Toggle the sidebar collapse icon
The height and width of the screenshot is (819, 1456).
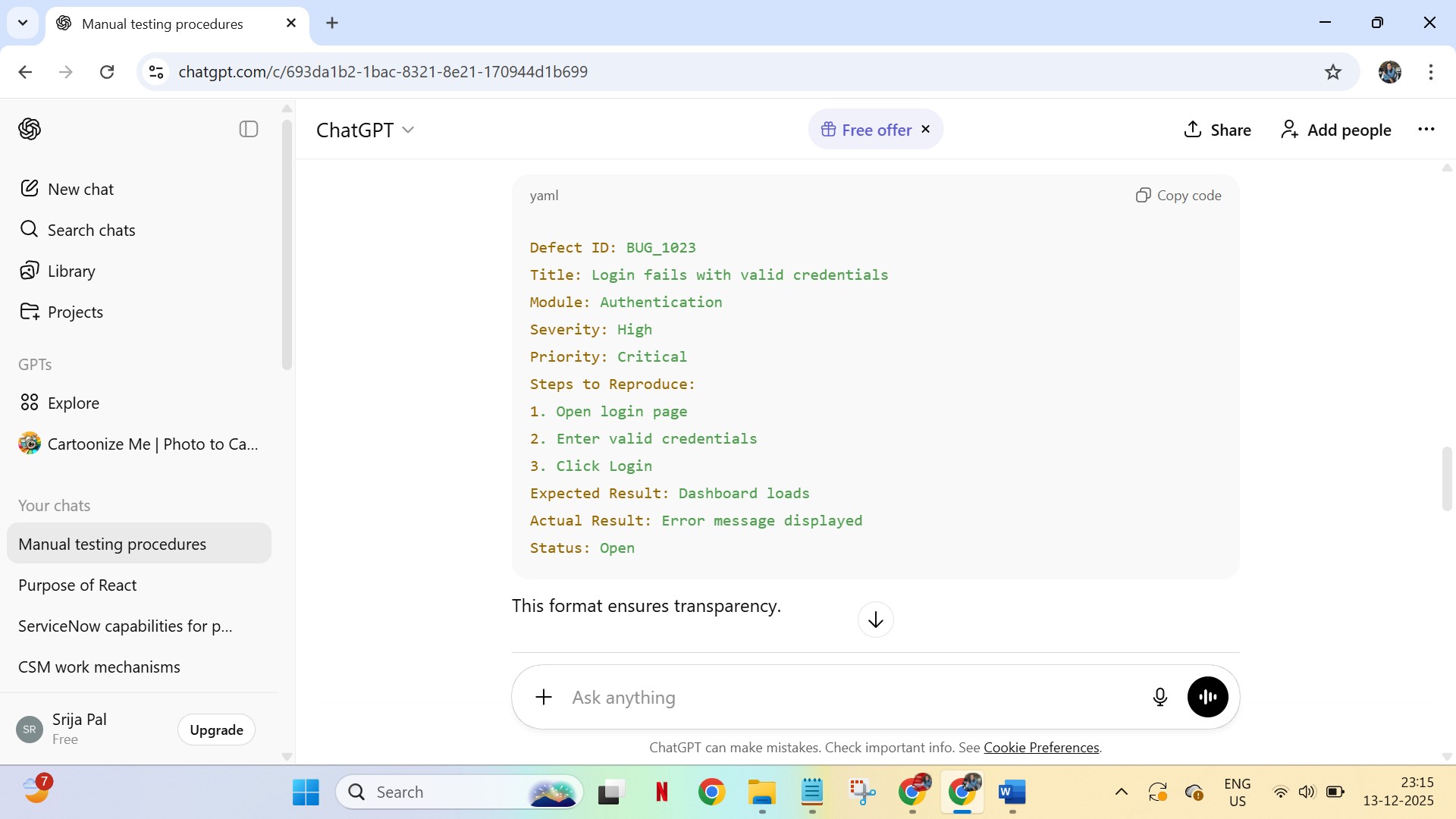[x=249, y=129]
